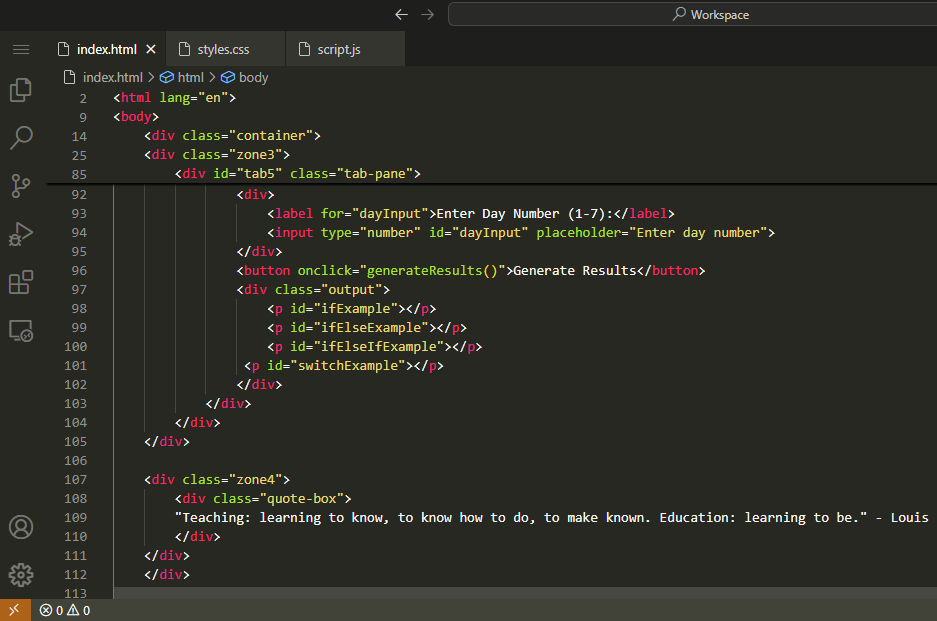Open the Run and Debug view
This screenshot has width=937, height=621.
(21, 234)
